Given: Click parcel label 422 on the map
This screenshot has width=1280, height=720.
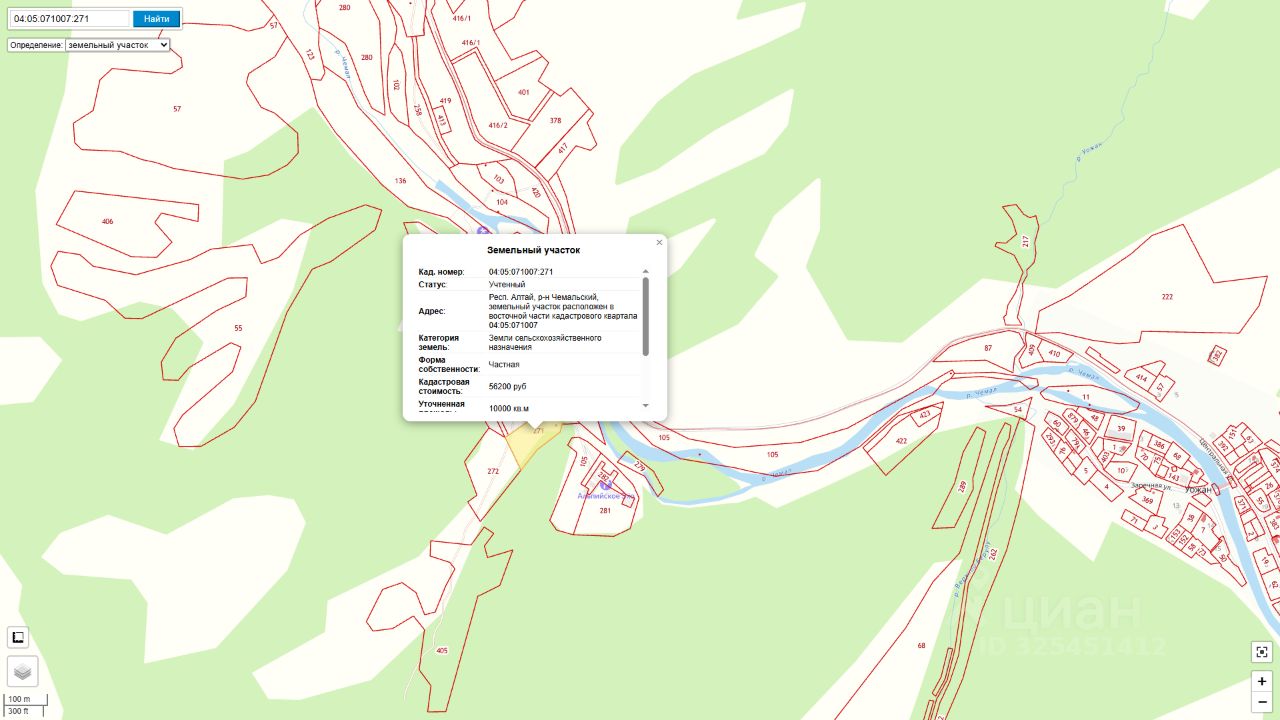Looking at the screenshot, I should 901,441.
